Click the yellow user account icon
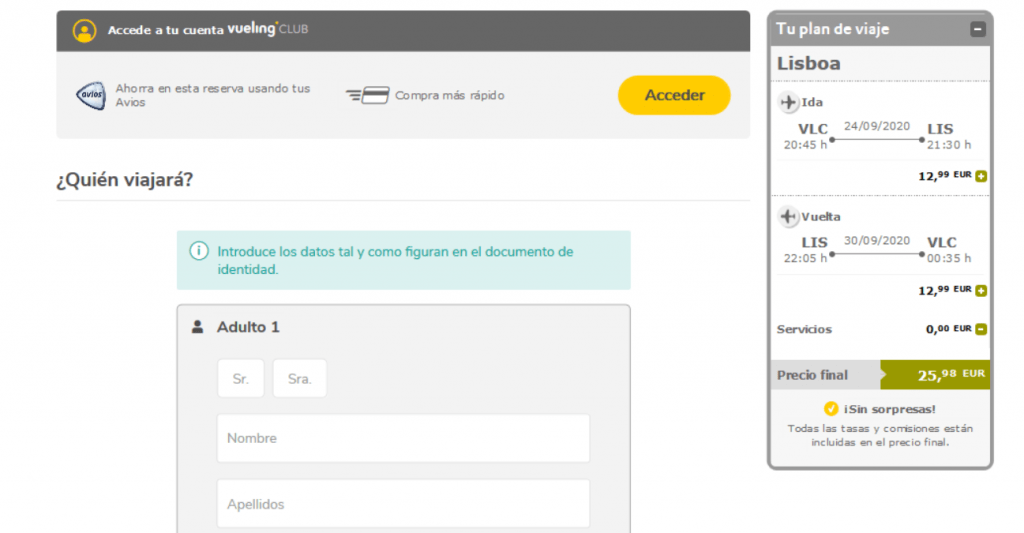 coord(85,30)
